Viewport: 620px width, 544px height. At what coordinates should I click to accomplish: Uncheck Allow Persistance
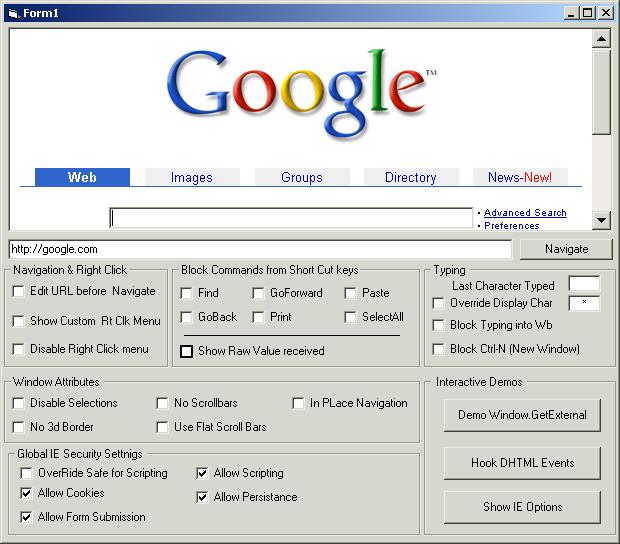point(202,497)
